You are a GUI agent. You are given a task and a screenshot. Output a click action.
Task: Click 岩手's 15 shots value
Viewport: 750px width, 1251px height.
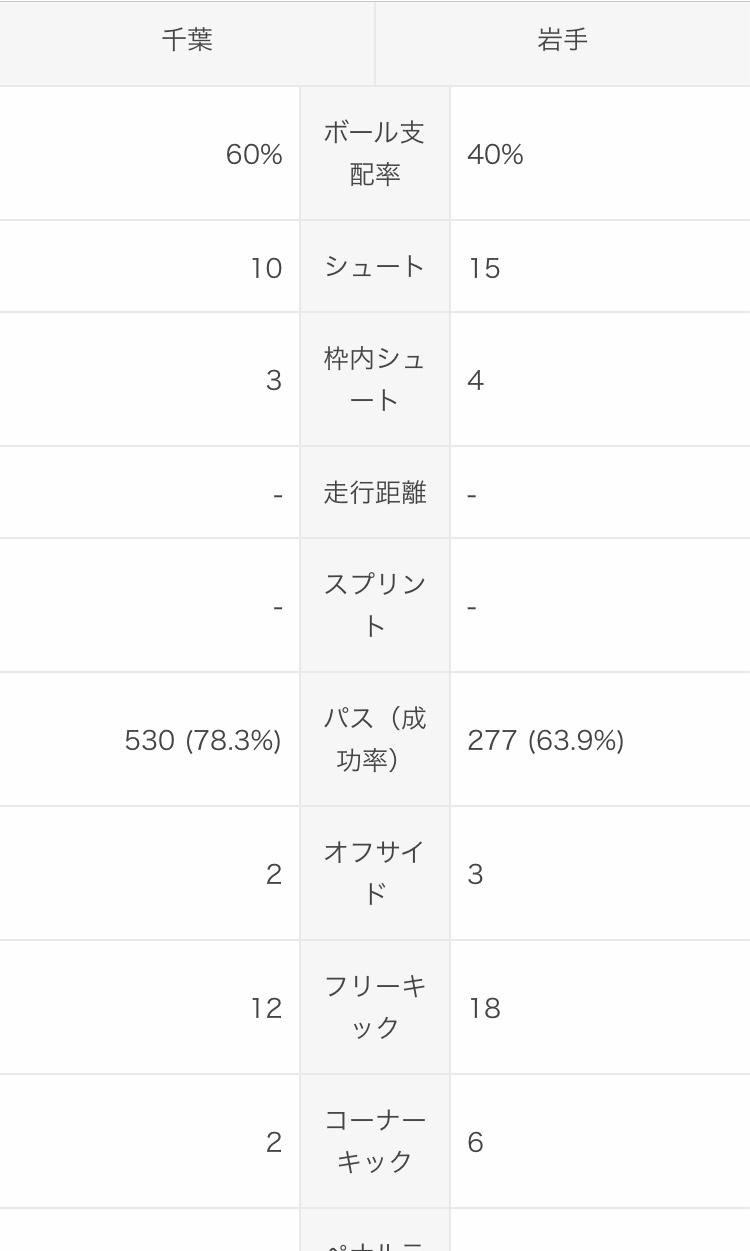pos(484,268)
